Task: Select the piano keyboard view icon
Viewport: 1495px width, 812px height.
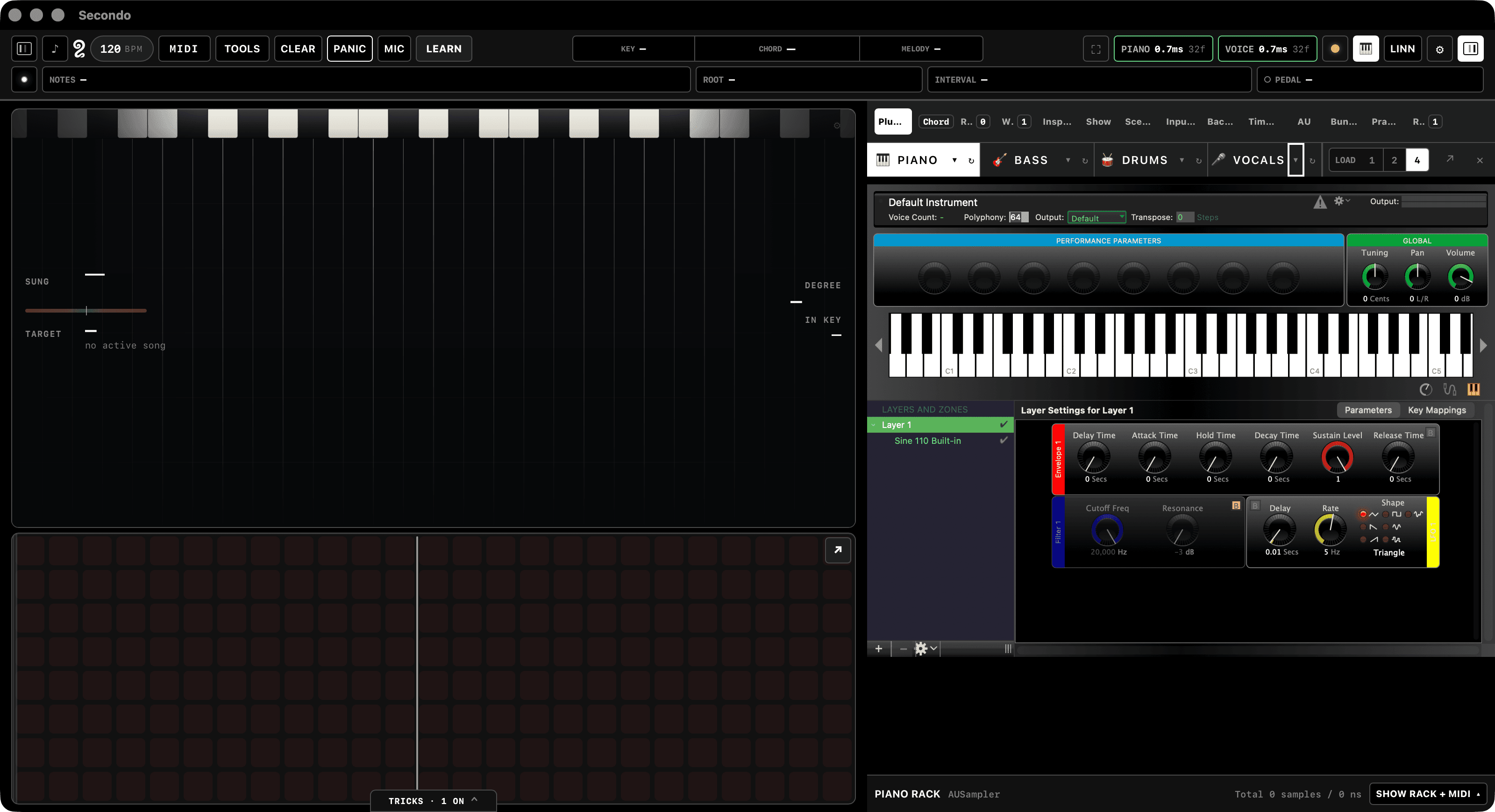Action: (1366, 49)
